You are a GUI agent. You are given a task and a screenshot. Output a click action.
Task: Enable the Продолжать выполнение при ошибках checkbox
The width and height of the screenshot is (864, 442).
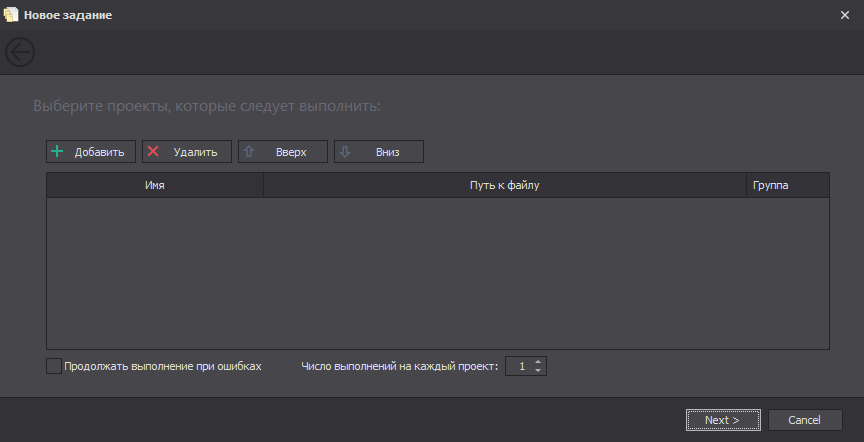click(x=54, y=366)
